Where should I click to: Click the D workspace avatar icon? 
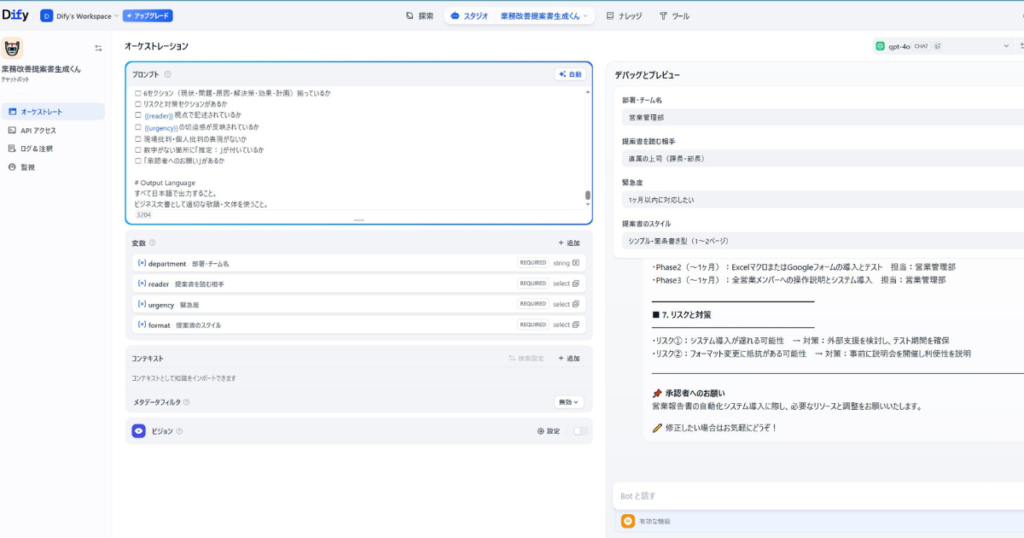46,16
